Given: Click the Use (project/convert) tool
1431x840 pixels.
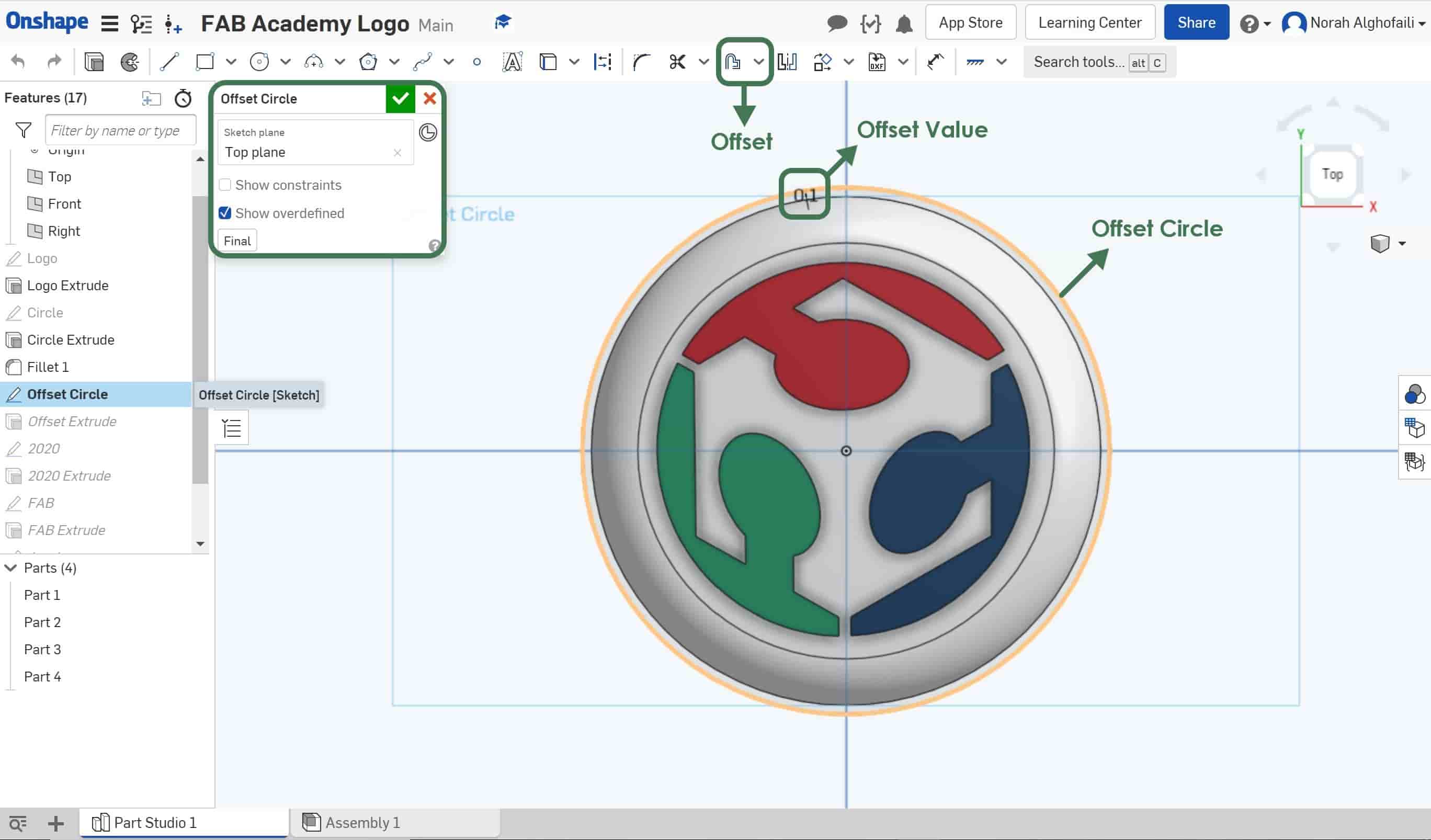Looking at the screenshot, I should point(548,61).
